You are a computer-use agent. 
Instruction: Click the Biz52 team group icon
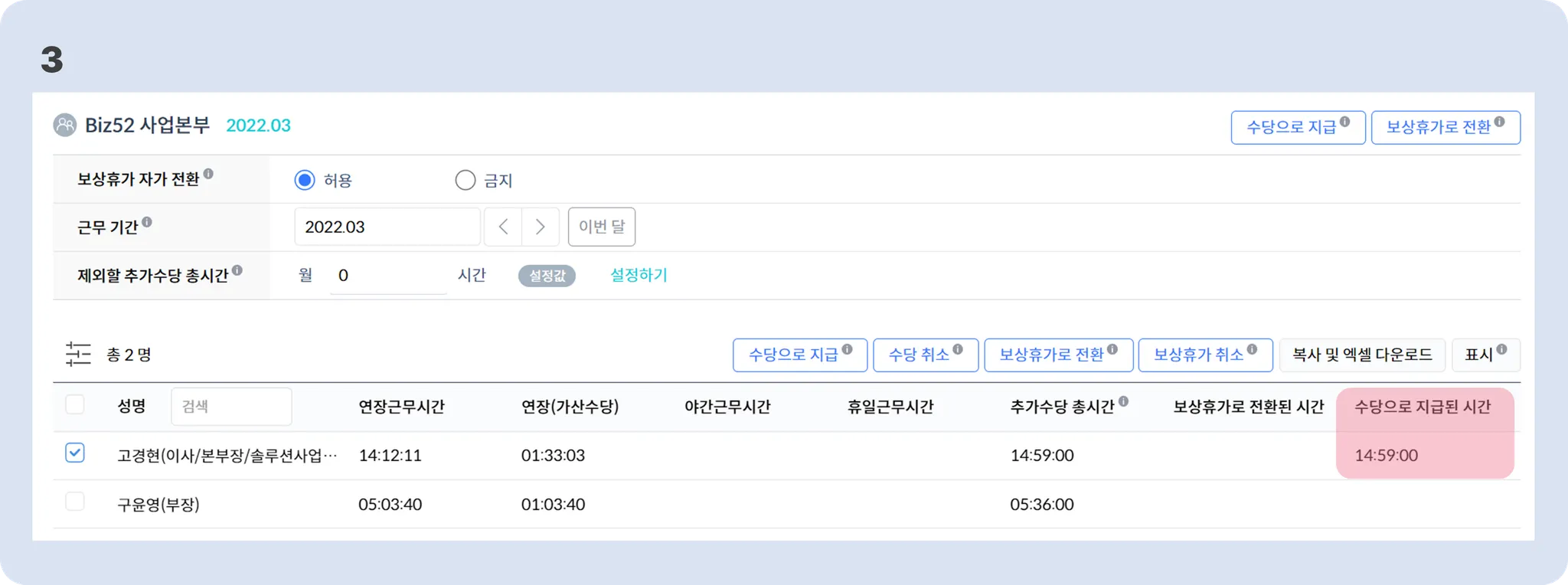click(65, 126)
